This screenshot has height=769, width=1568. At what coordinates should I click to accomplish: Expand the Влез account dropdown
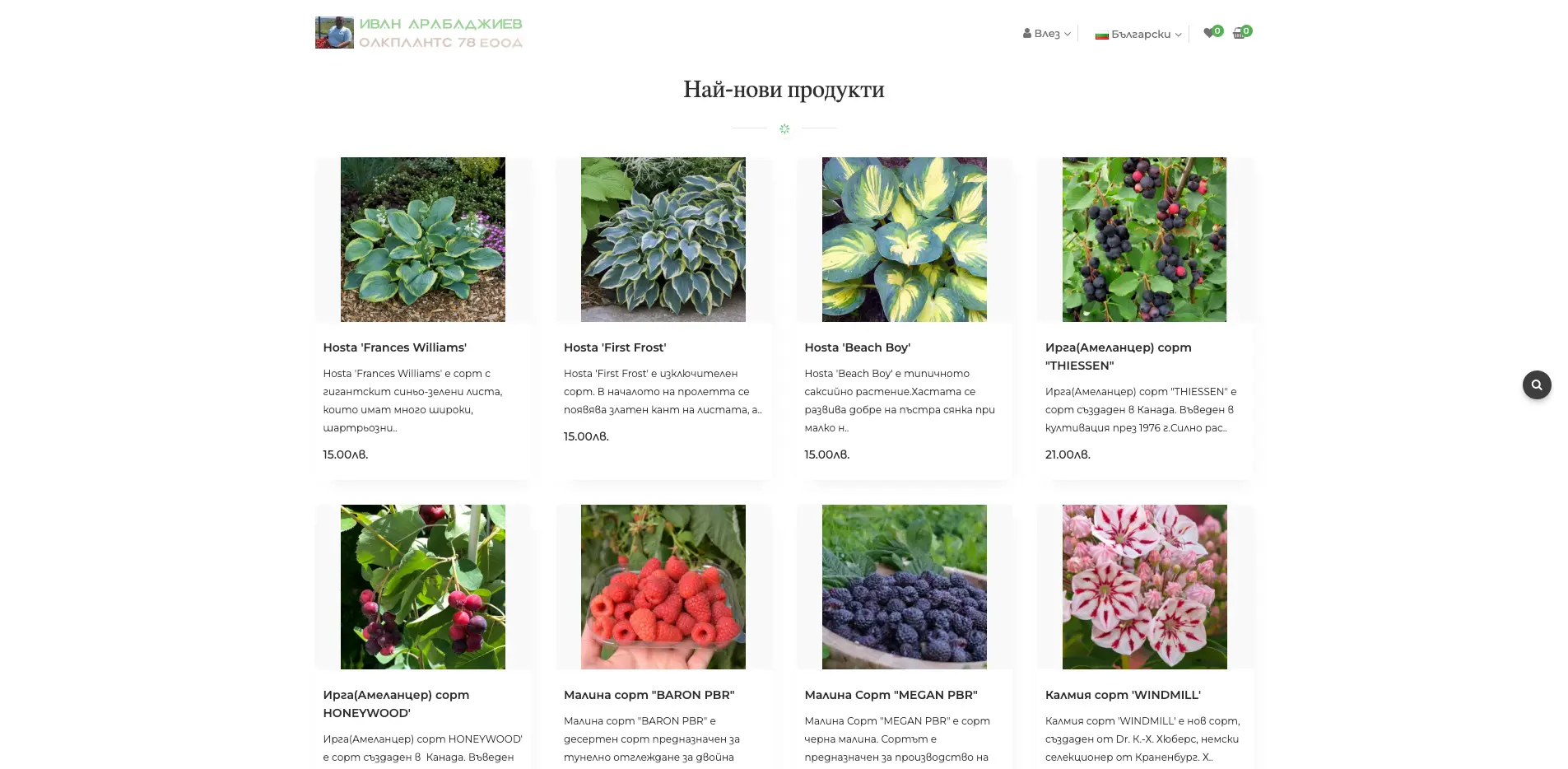click(x=1047, y=34)
